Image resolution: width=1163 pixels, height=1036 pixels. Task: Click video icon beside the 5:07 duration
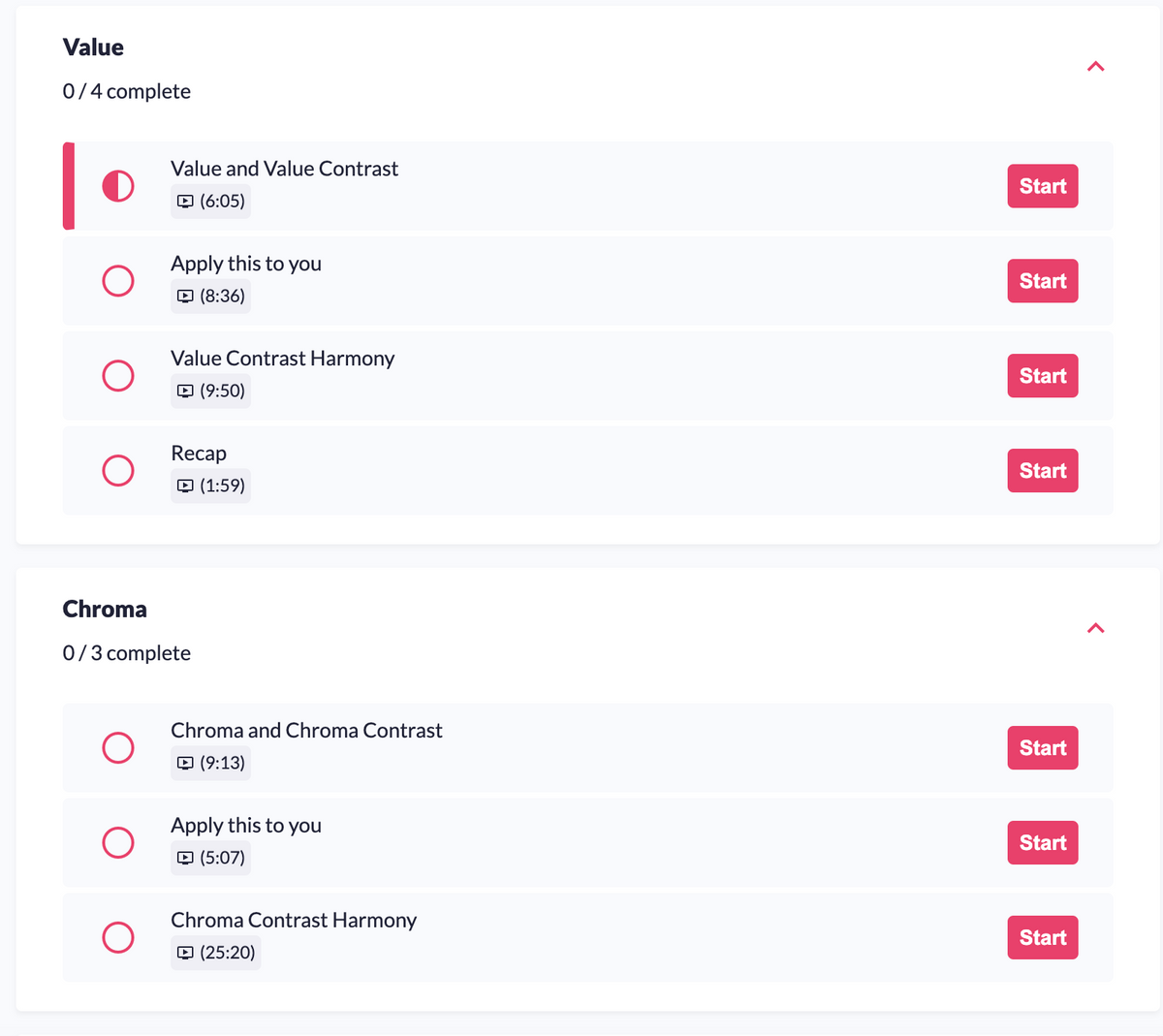click(x=185, y=859)
